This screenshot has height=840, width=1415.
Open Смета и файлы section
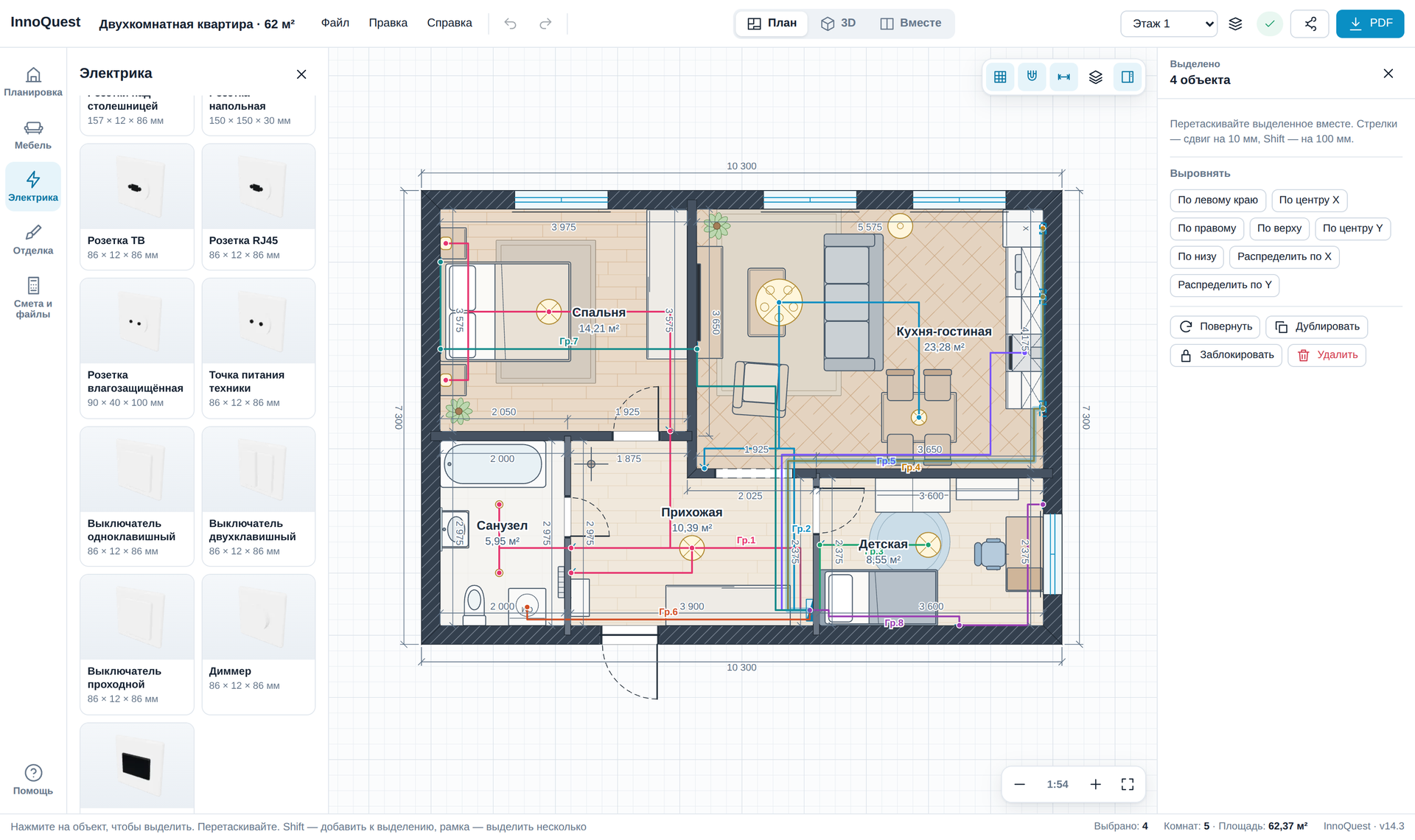pos(33,297)
